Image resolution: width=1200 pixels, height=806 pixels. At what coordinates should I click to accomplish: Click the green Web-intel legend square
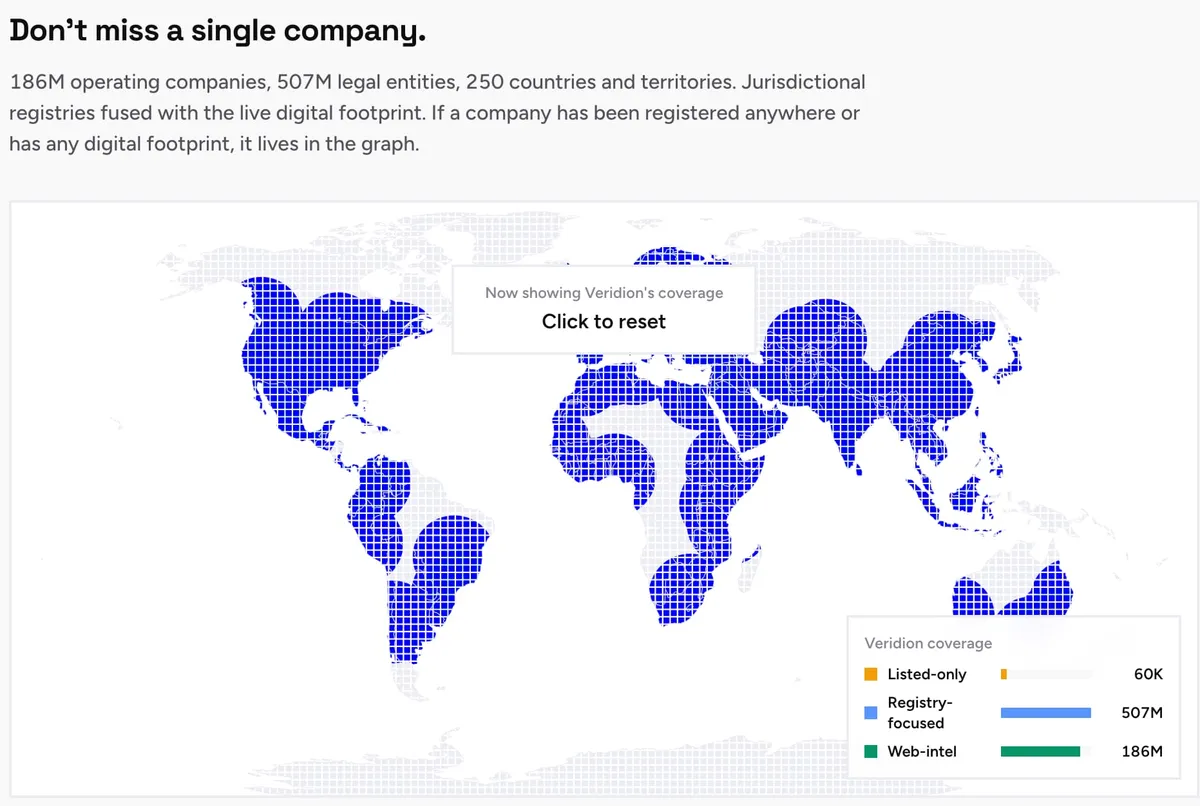871,751
